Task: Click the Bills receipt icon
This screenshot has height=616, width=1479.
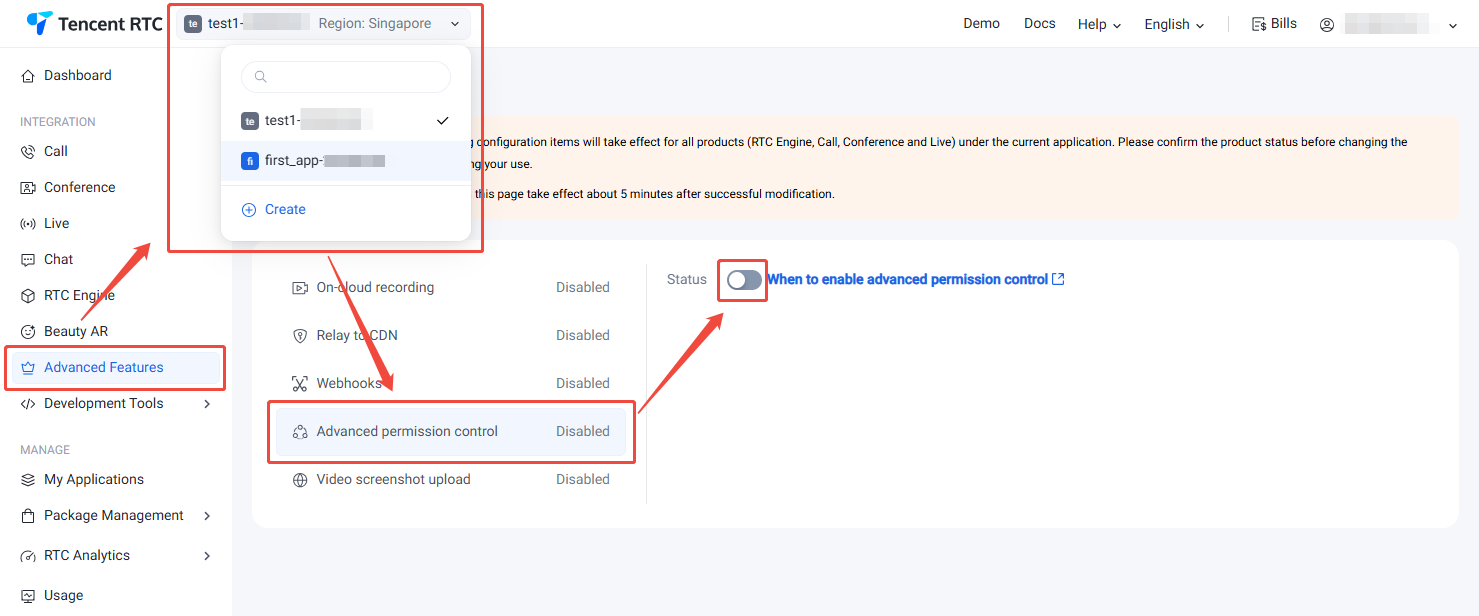Action: click(x=1259, y=24)
